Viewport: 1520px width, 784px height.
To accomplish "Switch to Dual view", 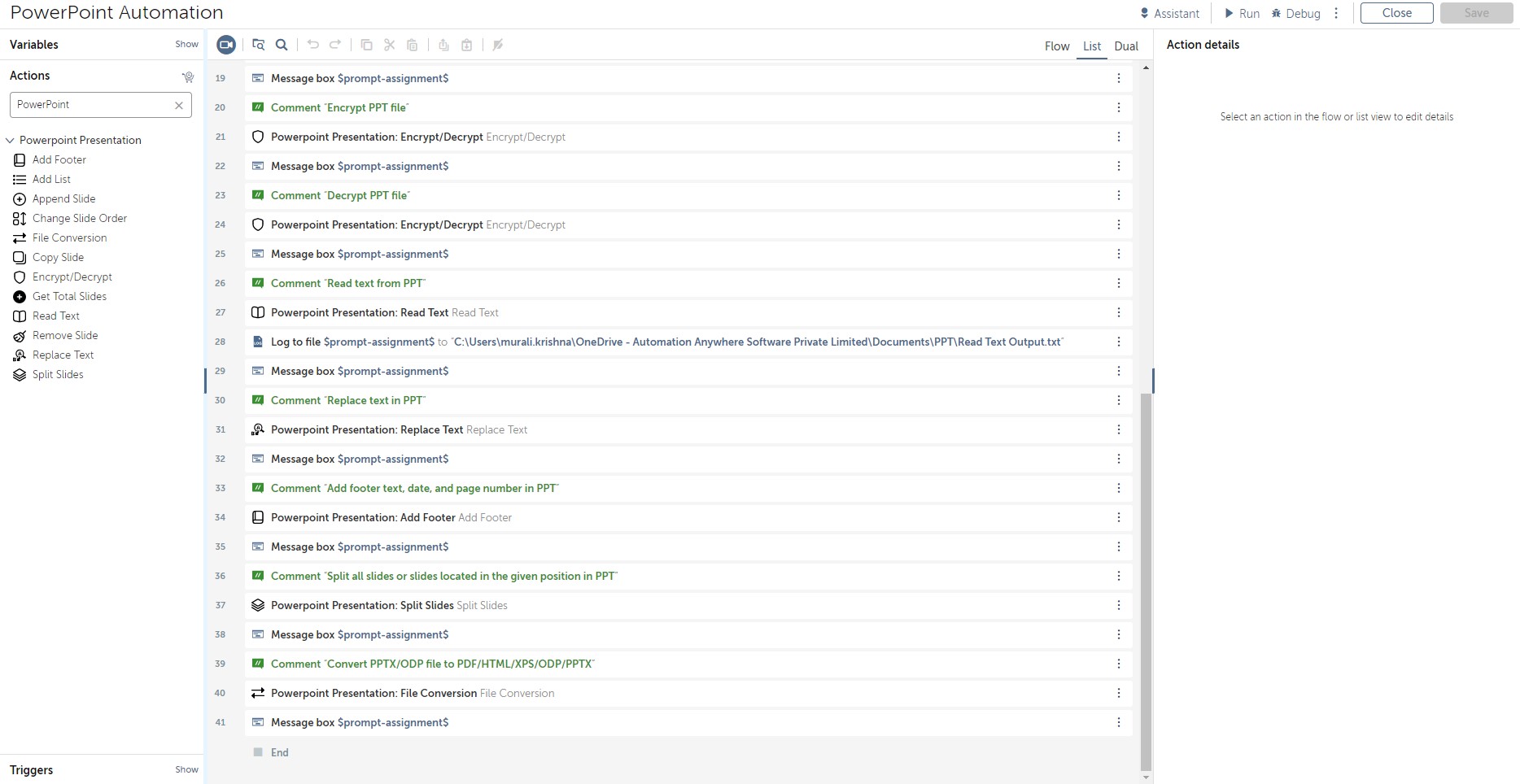I will pyautogui.click(x=1126, y=46).
